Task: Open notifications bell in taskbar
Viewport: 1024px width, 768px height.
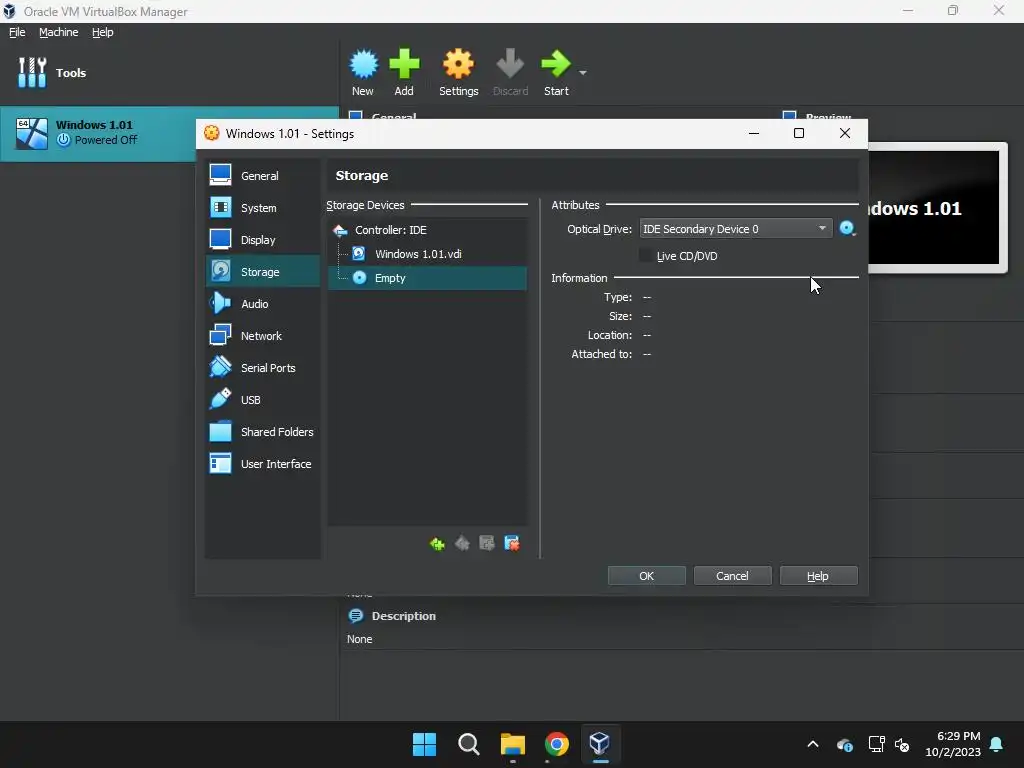Action: click(x=997, y=744)
